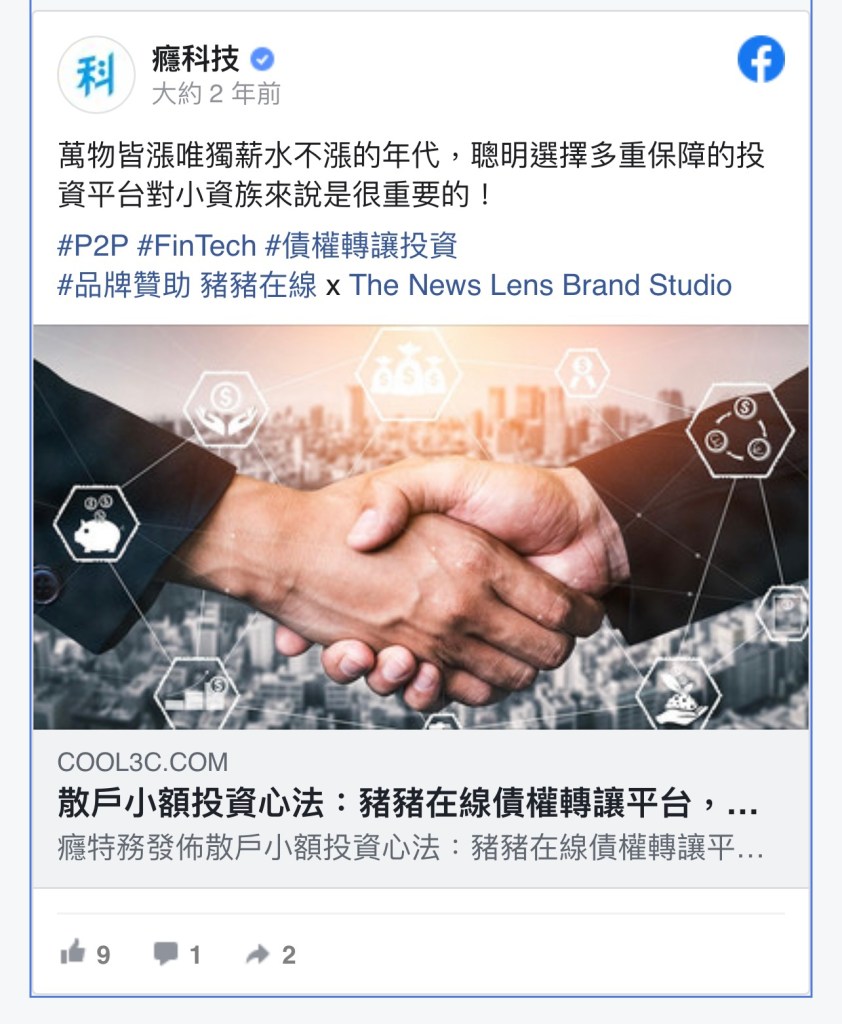The height and width of the screenshot is (1024, 842).
Task: Open the 散戶小額投資心法 article headline
Action: (408, 803)
